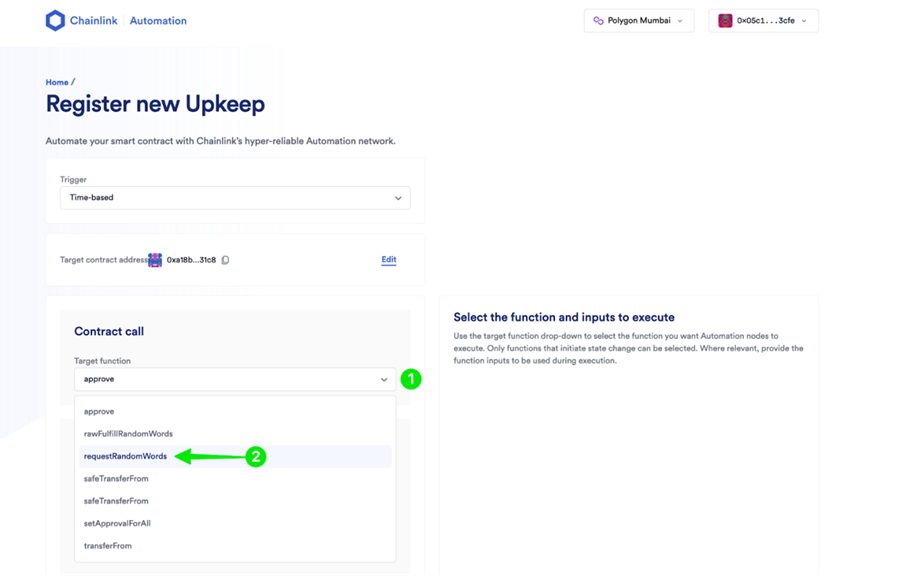Click the wallet account avatar icon
921x576 pixels.
tap(725, 21)
